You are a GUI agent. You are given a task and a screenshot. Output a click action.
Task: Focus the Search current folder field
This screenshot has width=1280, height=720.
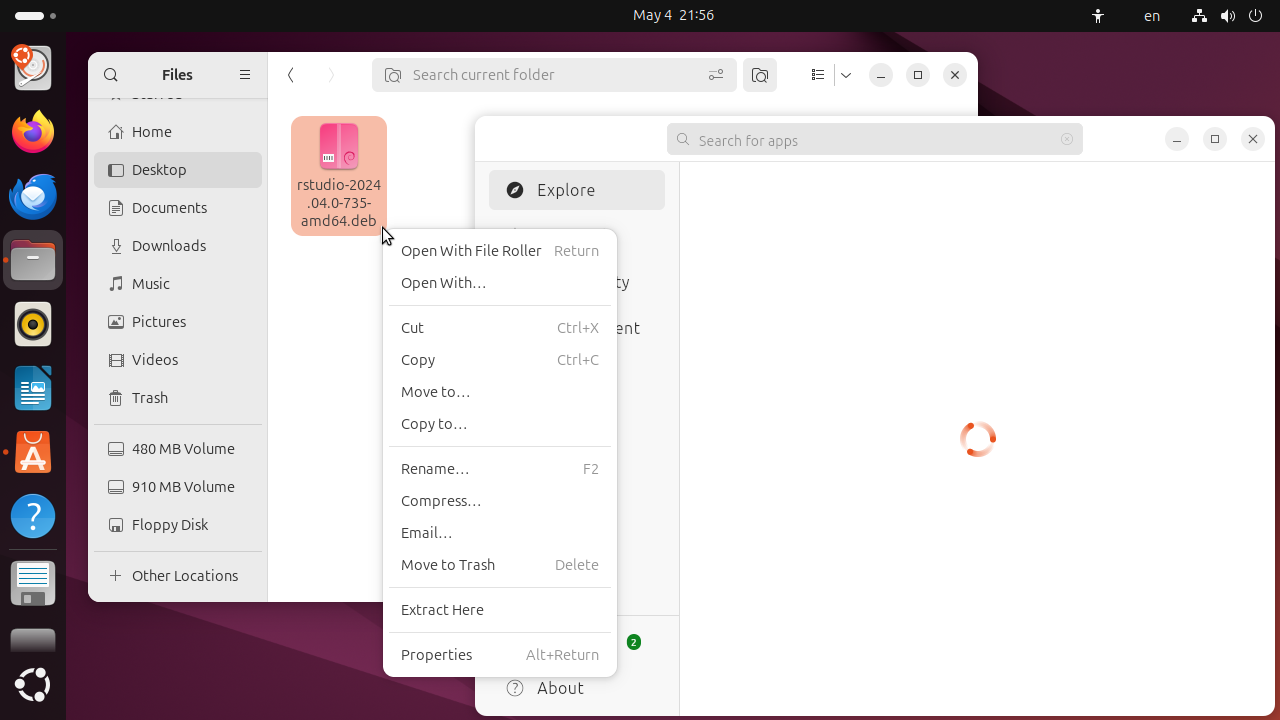tap(554, 75)
